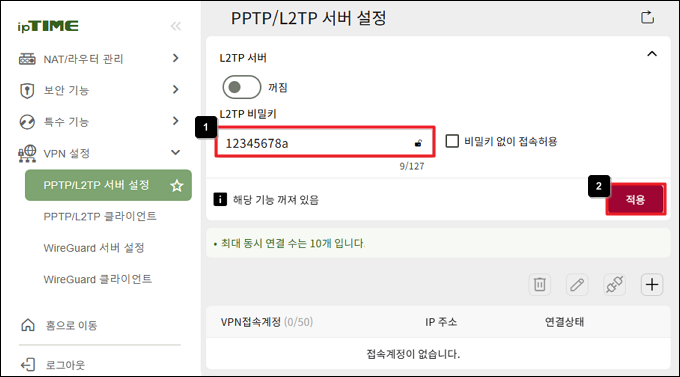This screenshot has height=377, width=680.
Task: Click the trash delete account icon
Action: [x=539, y=285]
